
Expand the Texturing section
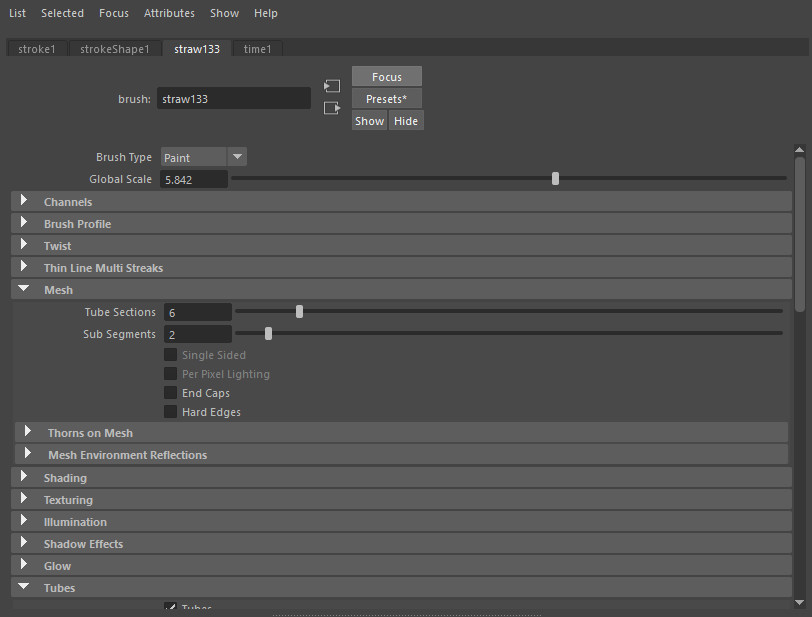[401, 499]
